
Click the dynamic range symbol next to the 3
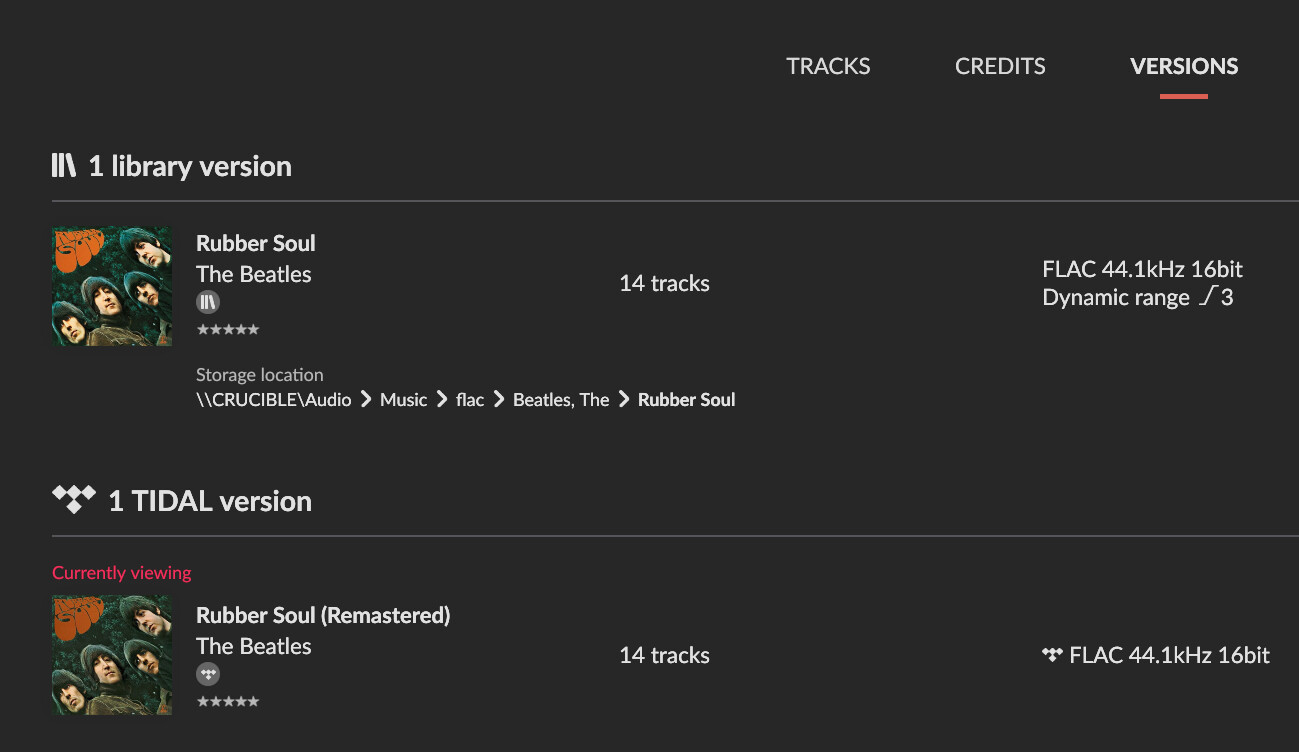[x=1208, y=297]
